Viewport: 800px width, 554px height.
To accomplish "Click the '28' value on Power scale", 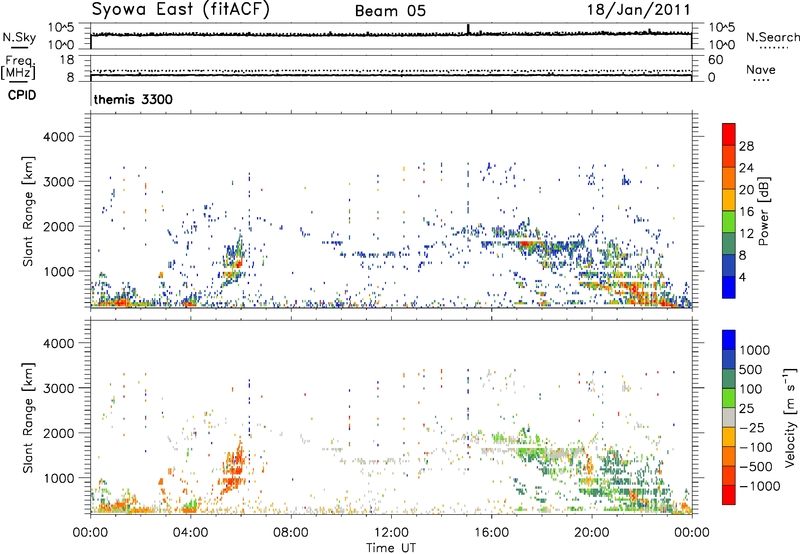I will coord(746,146).
